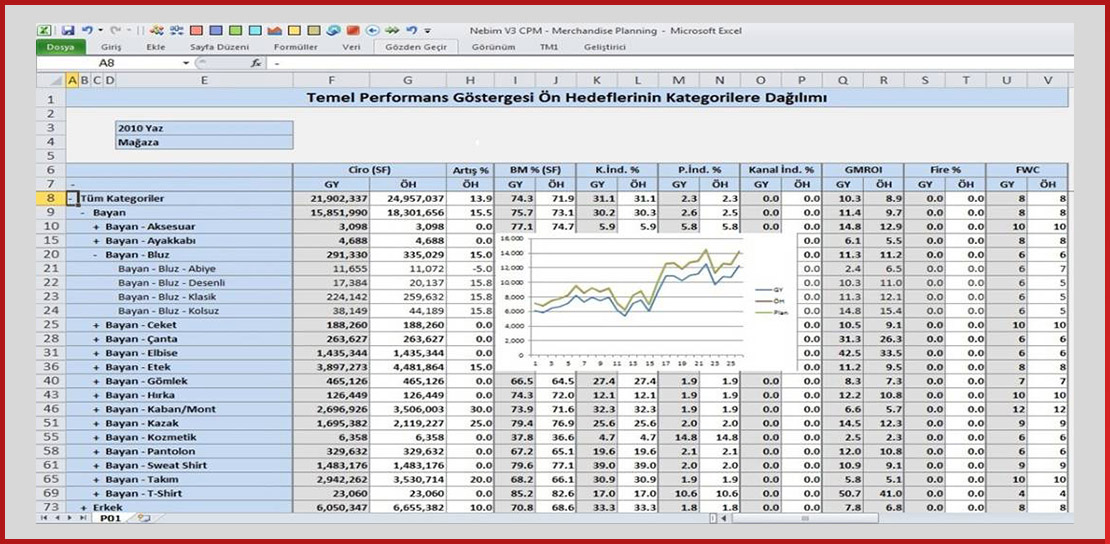
Task: Click the Save icon in the quick access toolbar
Action: [68, 30]
